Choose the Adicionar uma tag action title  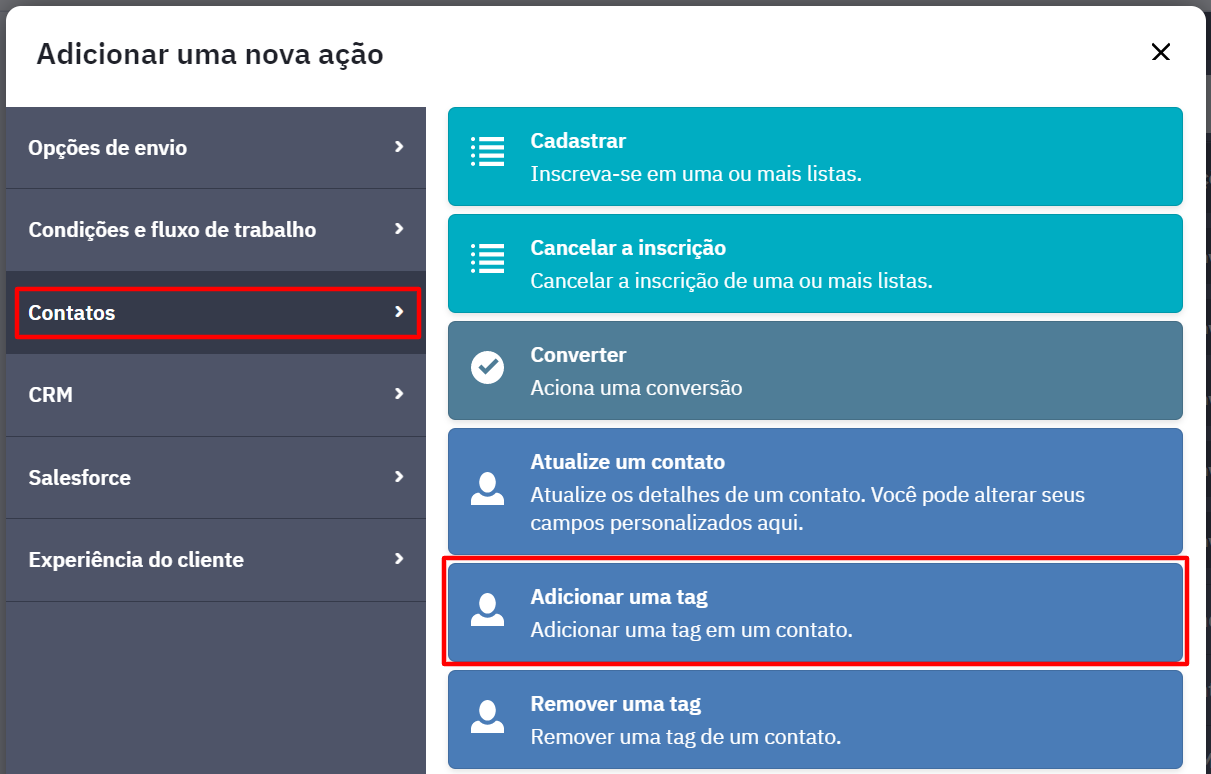[x=619, y=597]
